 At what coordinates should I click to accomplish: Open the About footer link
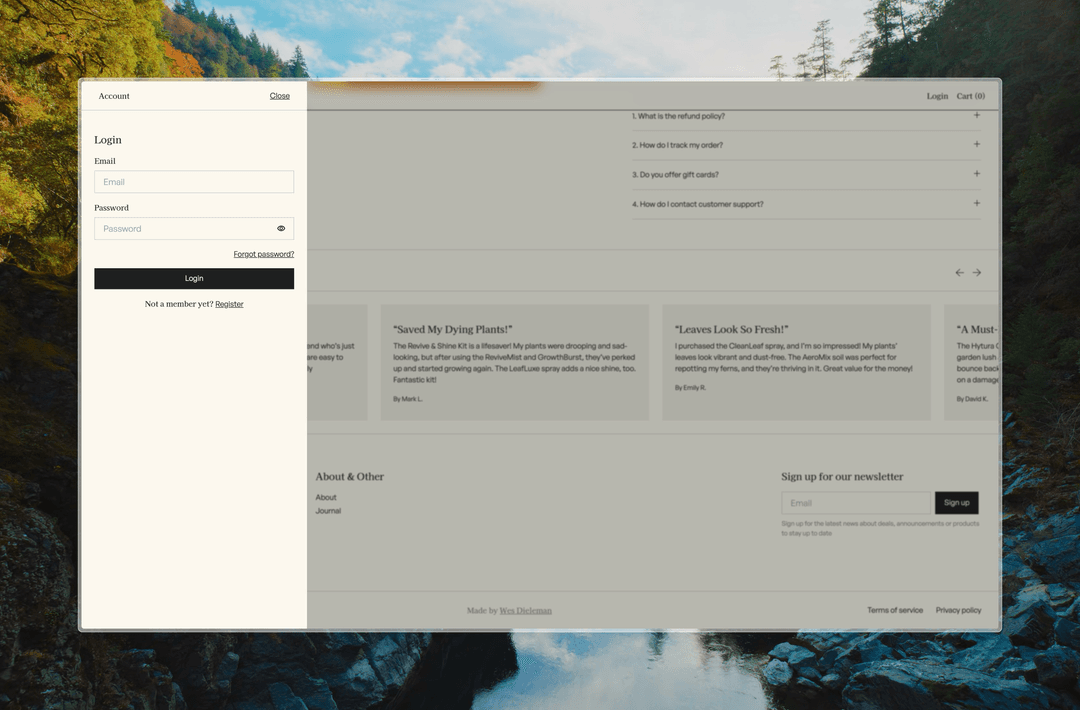(326, 497)
